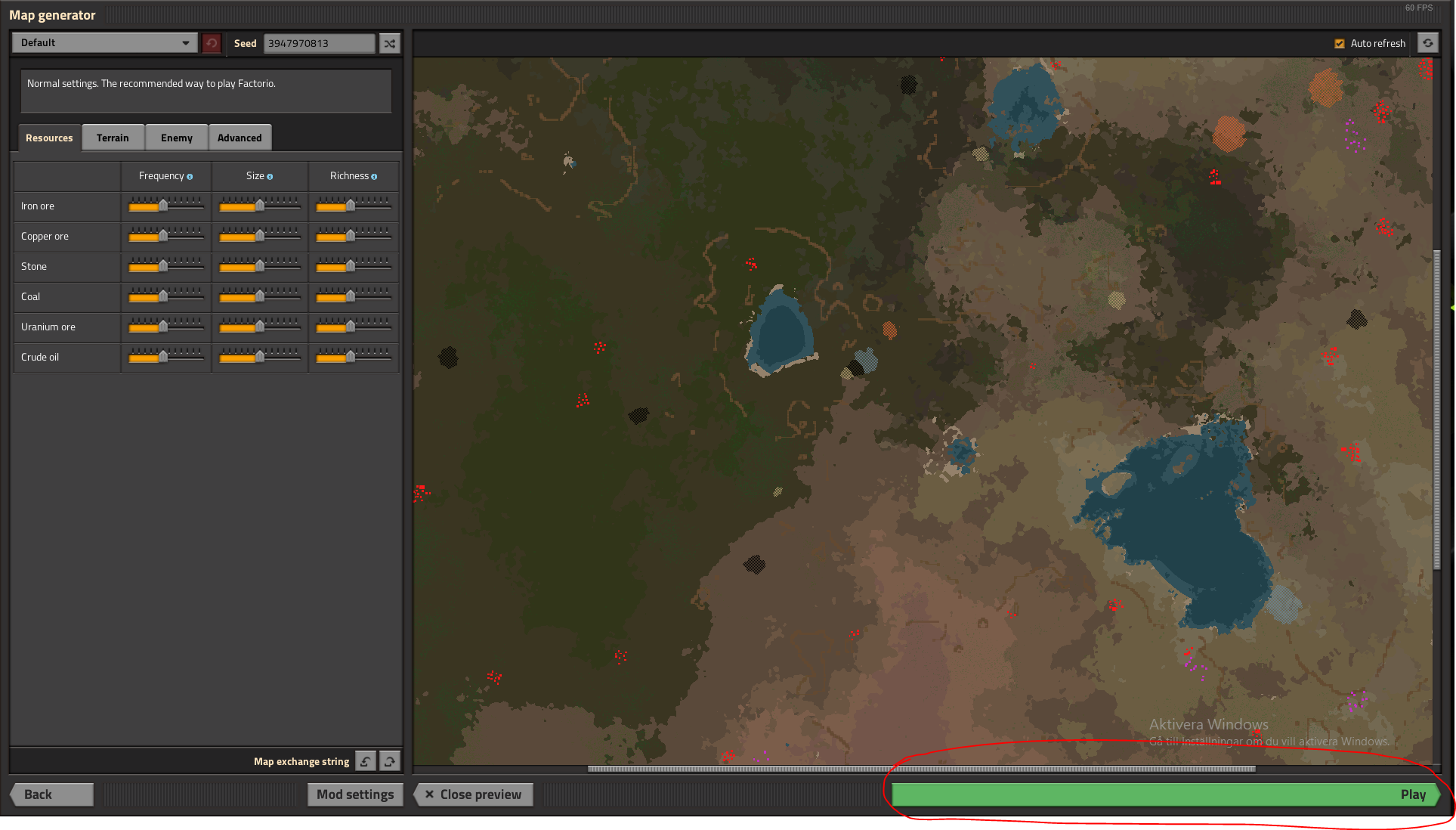
Task: Click the Frequency info icon
Action: [x=190, y=177]
